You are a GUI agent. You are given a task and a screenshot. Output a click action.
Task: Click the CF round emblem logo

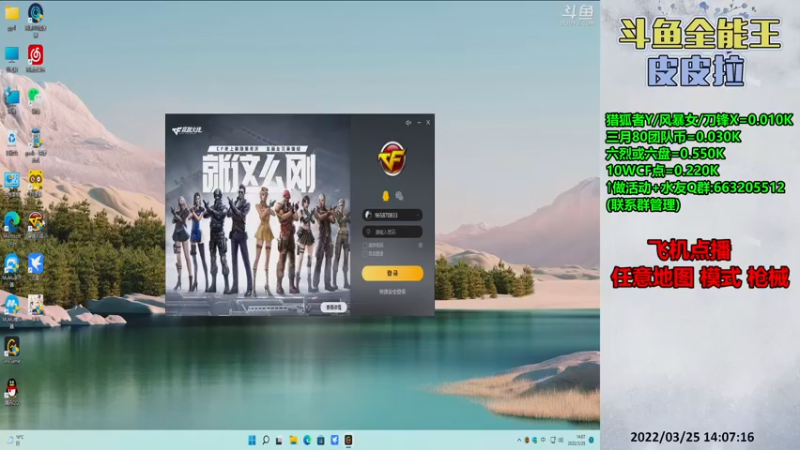pos(392,159)
